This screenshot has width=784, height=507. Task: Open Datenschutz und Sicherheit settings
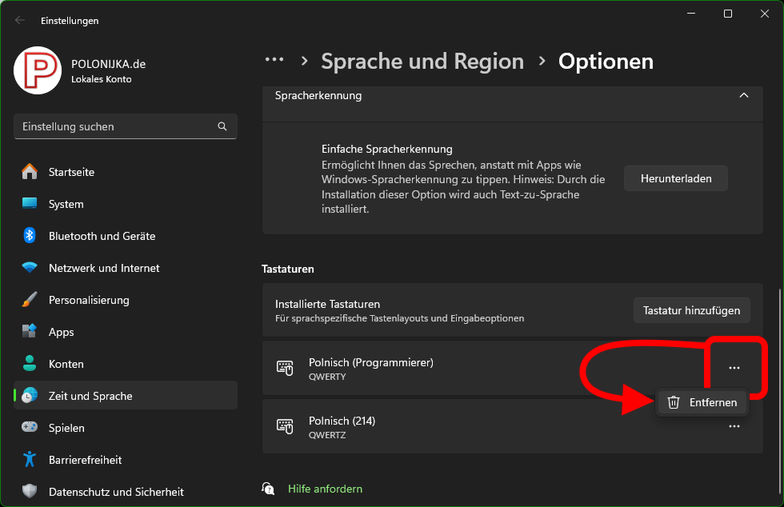point(115,492)
